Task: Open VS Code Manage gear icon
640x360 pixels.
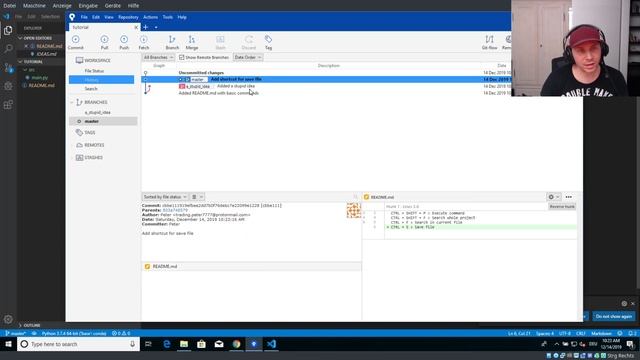Action: pos(8,319)
